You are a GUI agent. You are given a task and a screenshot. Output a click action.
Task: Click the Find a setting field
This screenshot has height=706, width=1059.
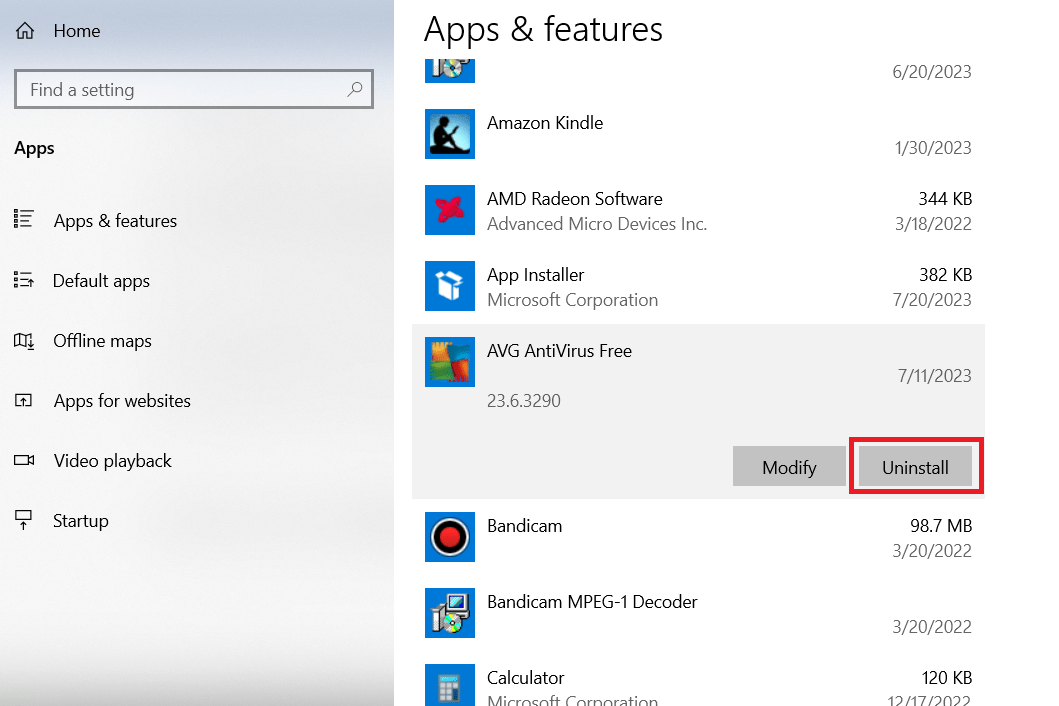pyautogui.click(x=194, y=89)
